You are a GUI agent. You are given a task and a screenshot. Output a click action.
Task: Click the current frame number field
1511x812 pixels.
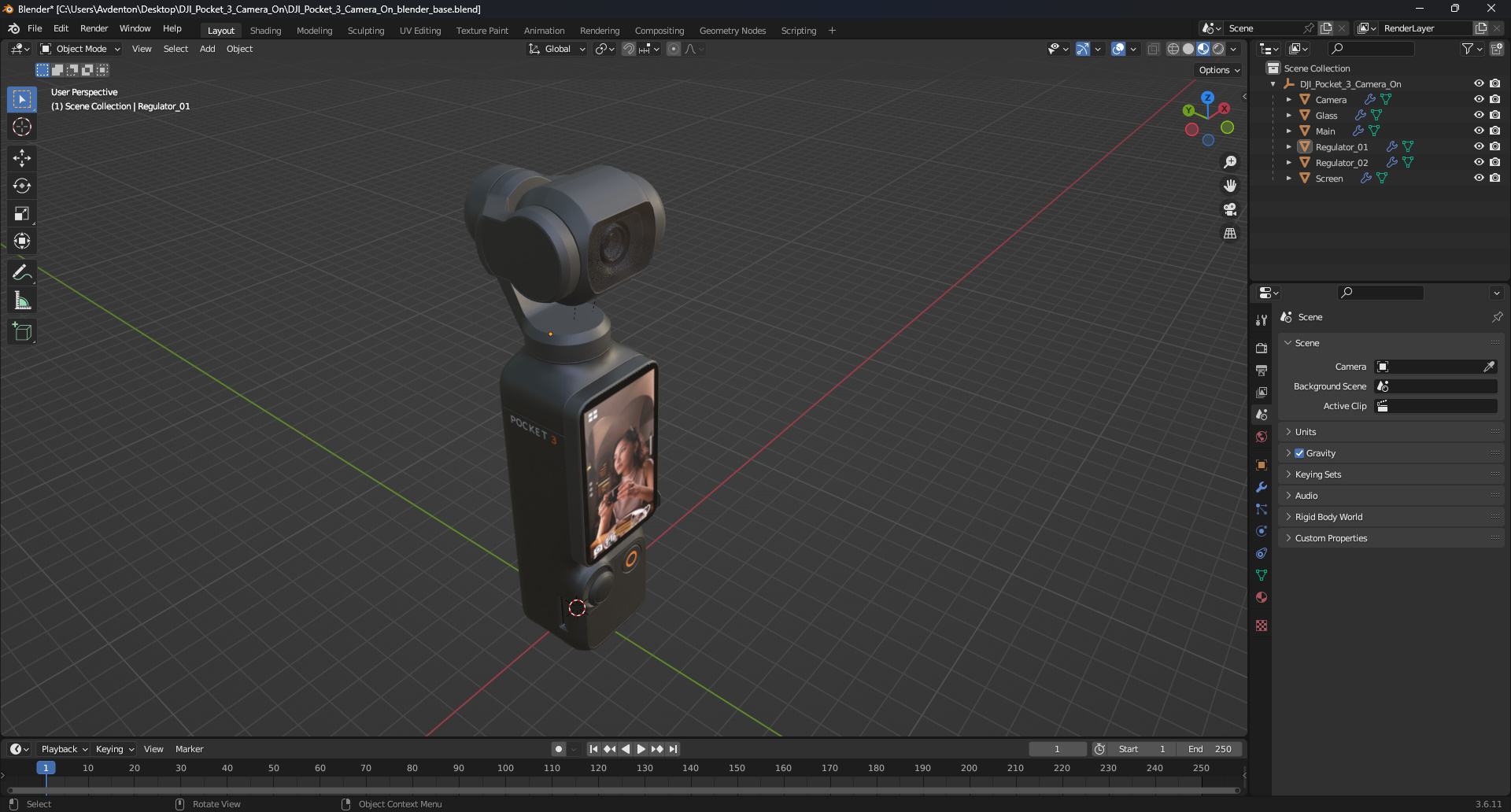pos(1057,749)
